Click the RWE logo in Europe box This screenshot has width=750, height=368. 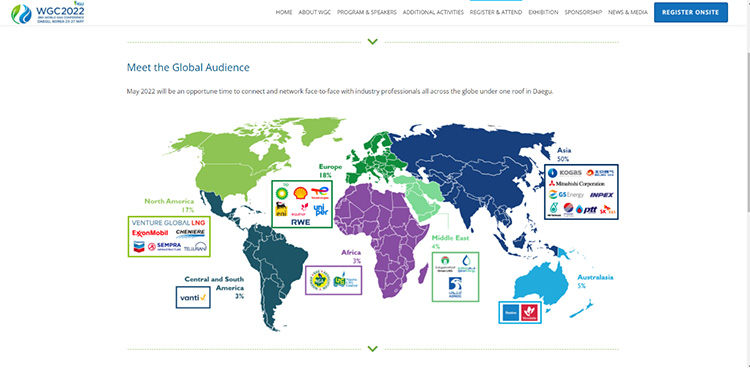300,222
